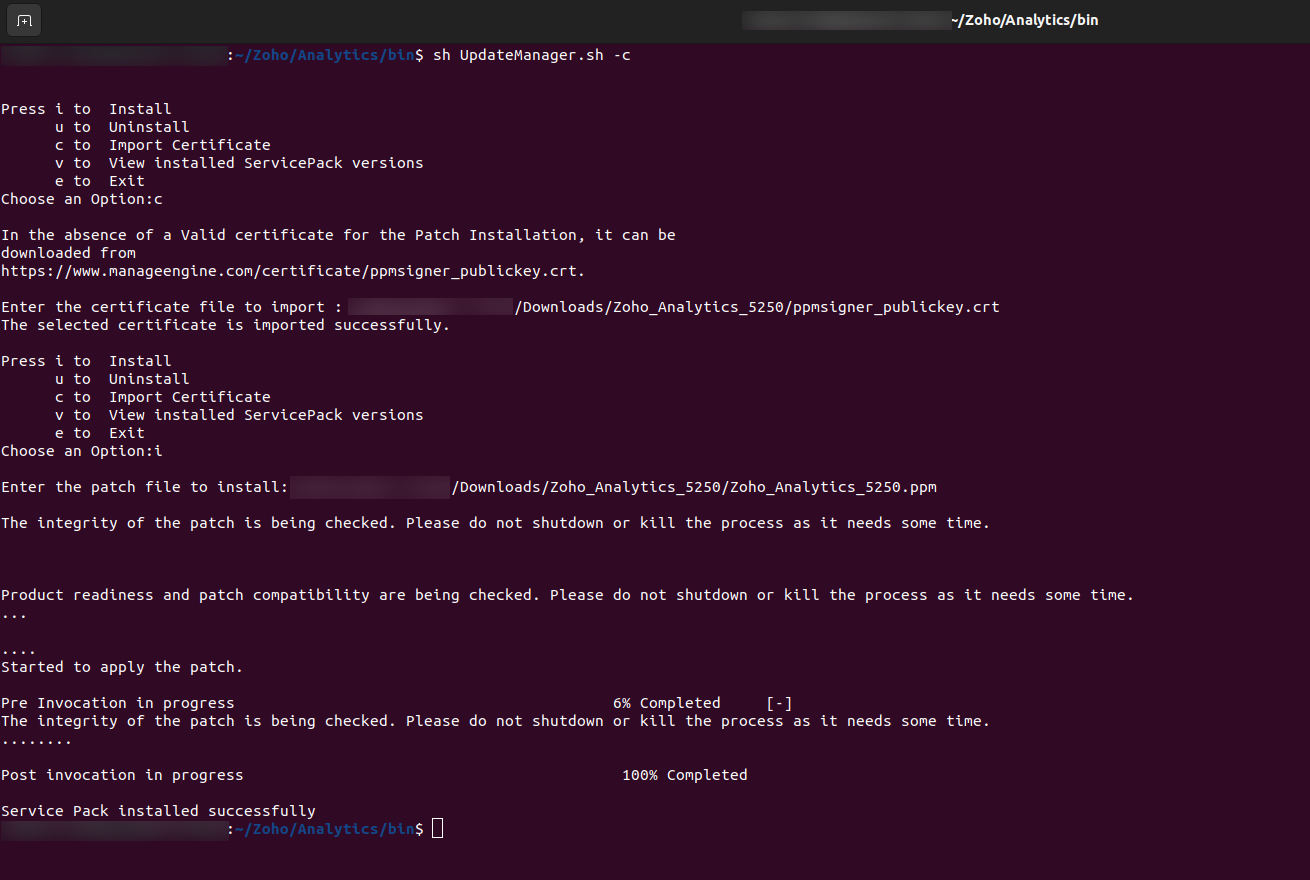Click the 'Started to apply the patch.' line
Screen dimensions: 1310x880
click(122, 667)
